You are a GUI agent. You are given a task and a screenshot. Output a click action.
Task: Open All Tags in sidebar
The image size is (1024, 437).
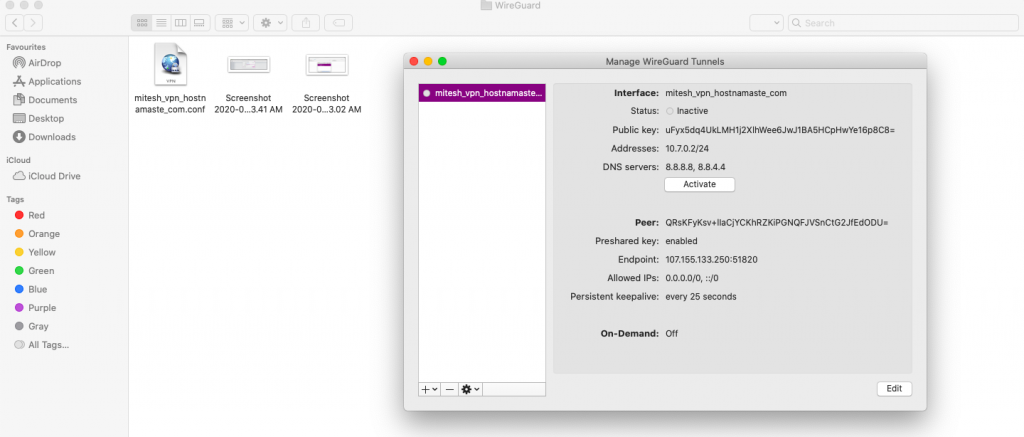pos(41,344)
